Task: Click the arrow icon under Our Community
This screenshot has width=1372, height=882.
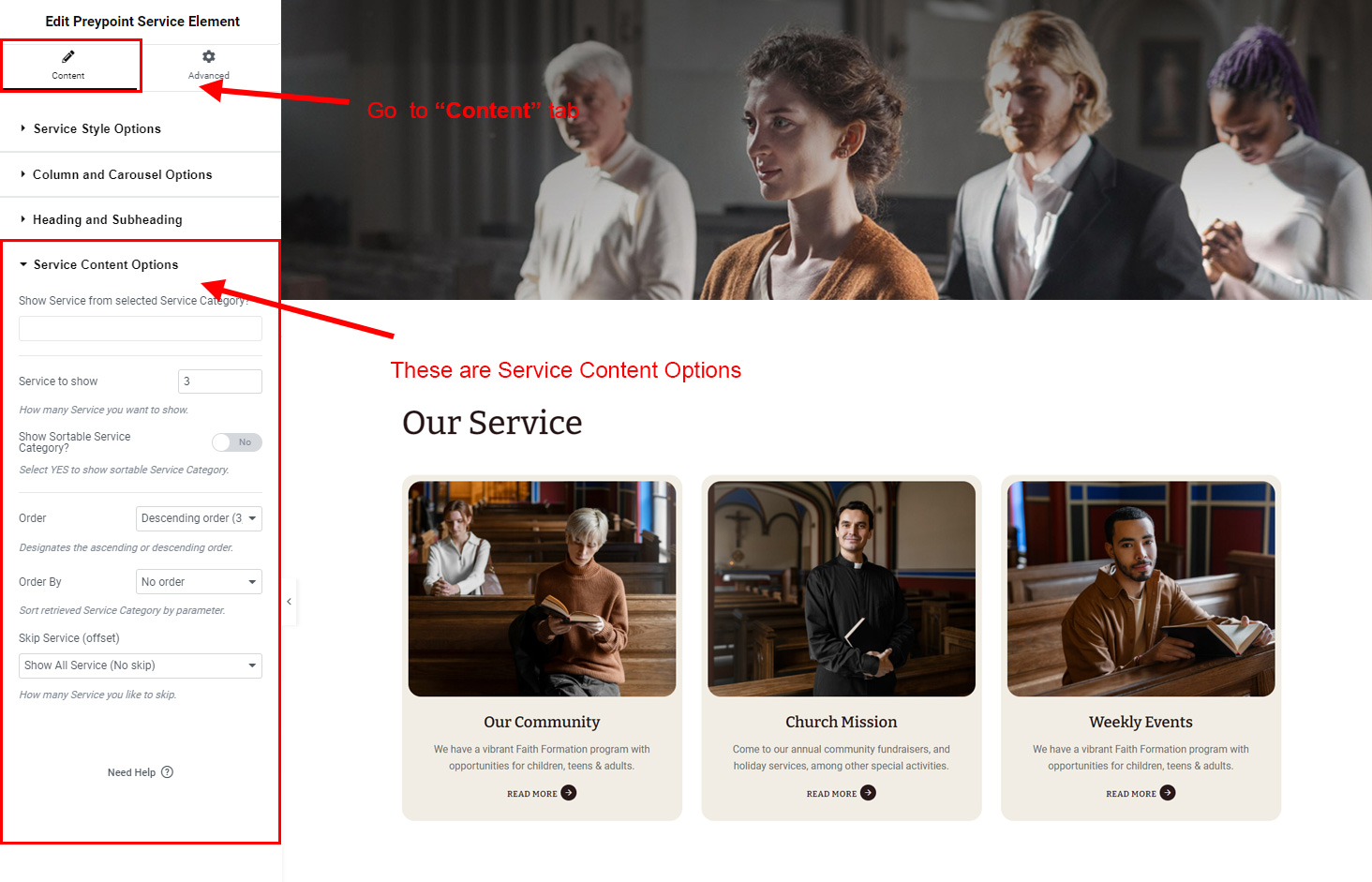Action: 568,793
